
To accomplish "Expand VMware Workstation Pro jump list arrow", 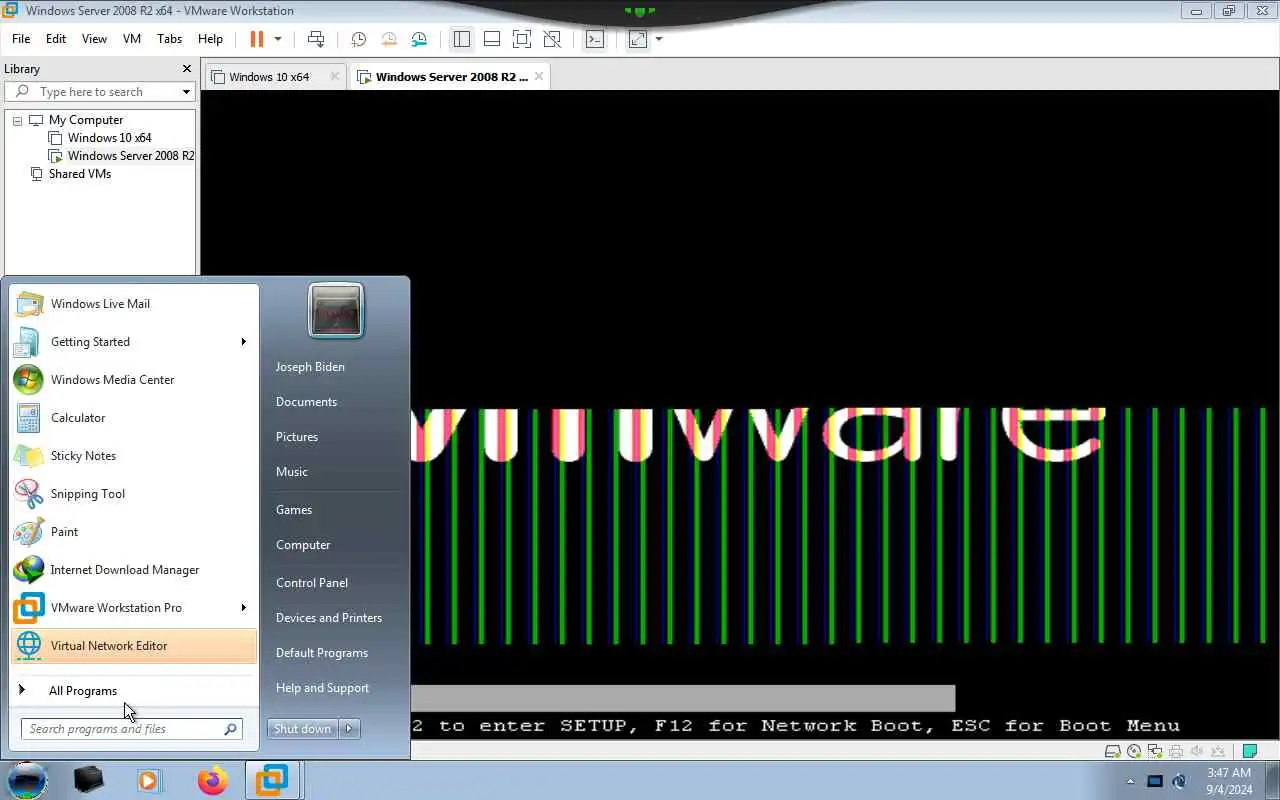I will 243,608.
